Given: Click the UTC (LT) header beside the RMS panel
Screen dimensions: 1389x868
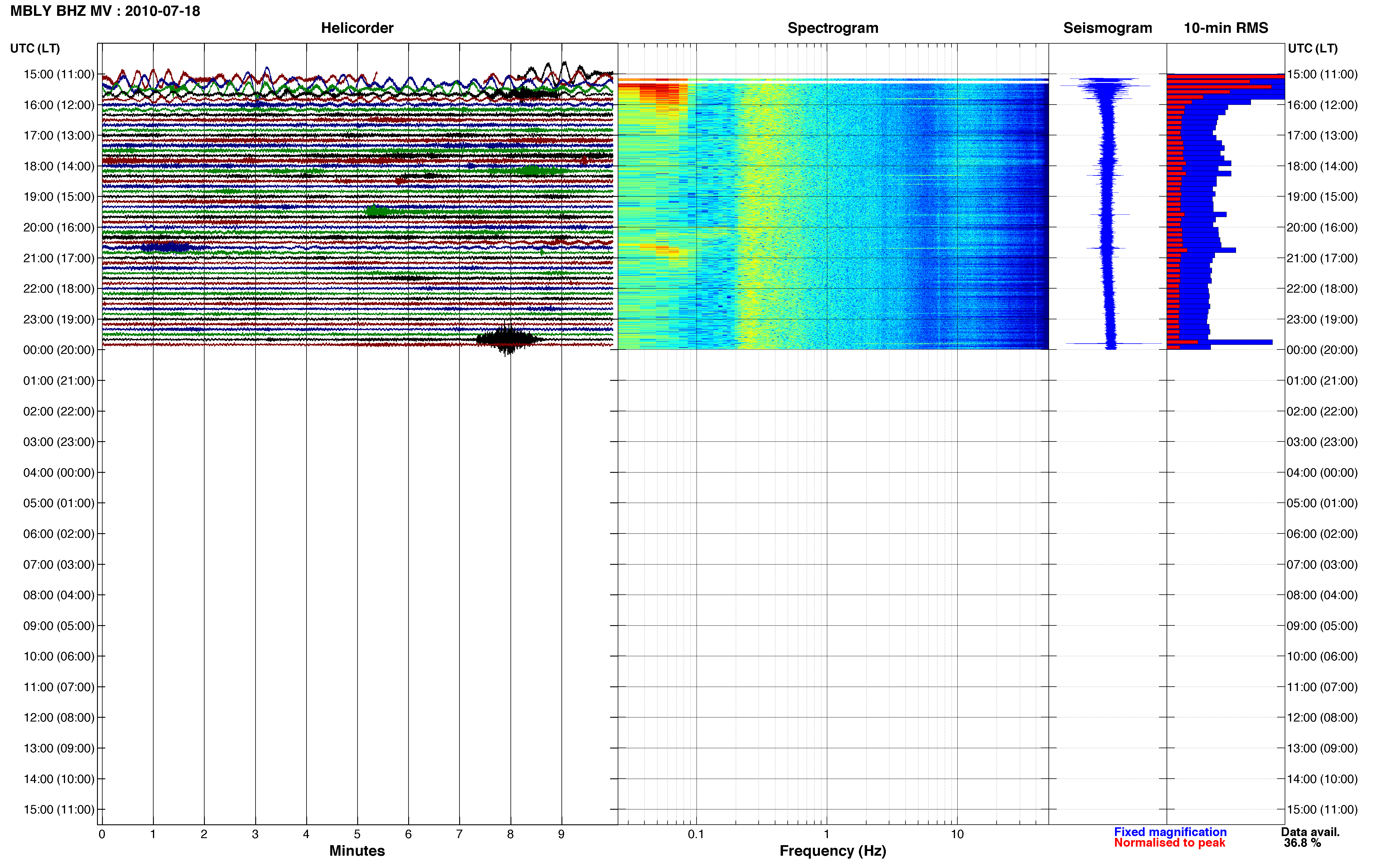Looking at the screenshot, I should click(x=1312, y=48).
